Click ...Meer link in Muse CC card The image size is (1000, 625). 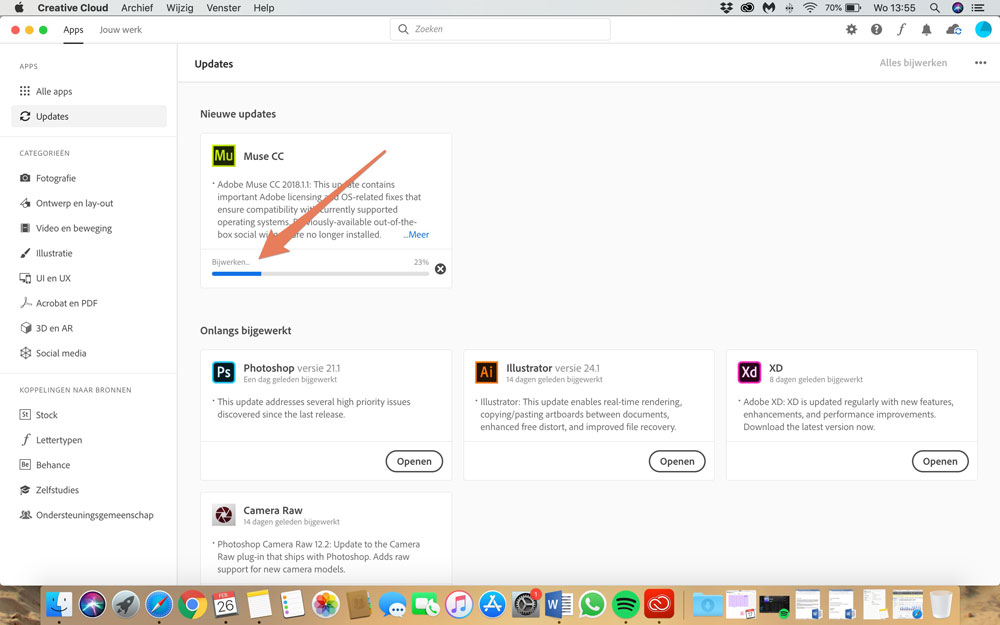416,235
